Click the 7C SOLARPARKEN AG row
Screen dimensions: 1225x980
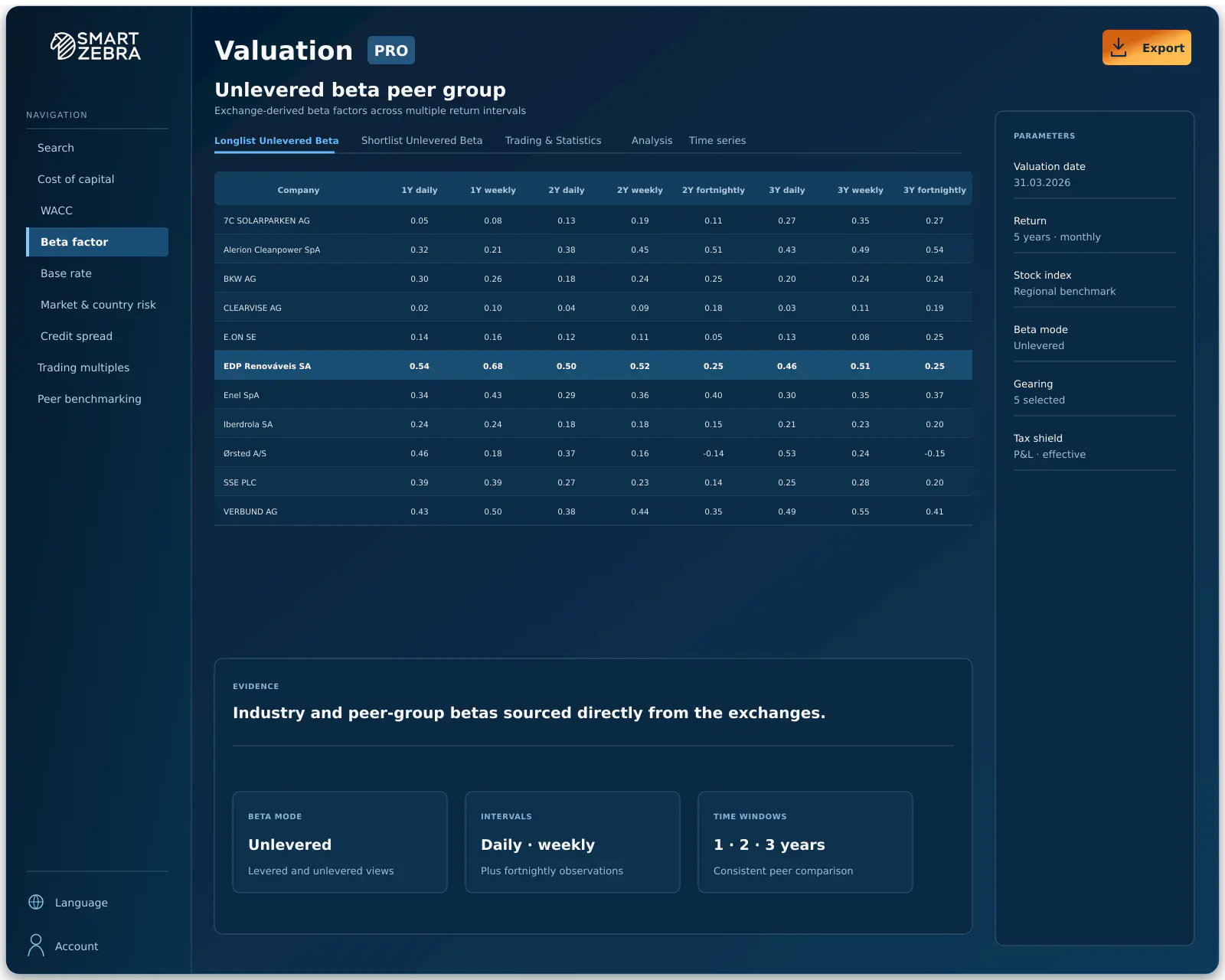(x=593, y=220)
